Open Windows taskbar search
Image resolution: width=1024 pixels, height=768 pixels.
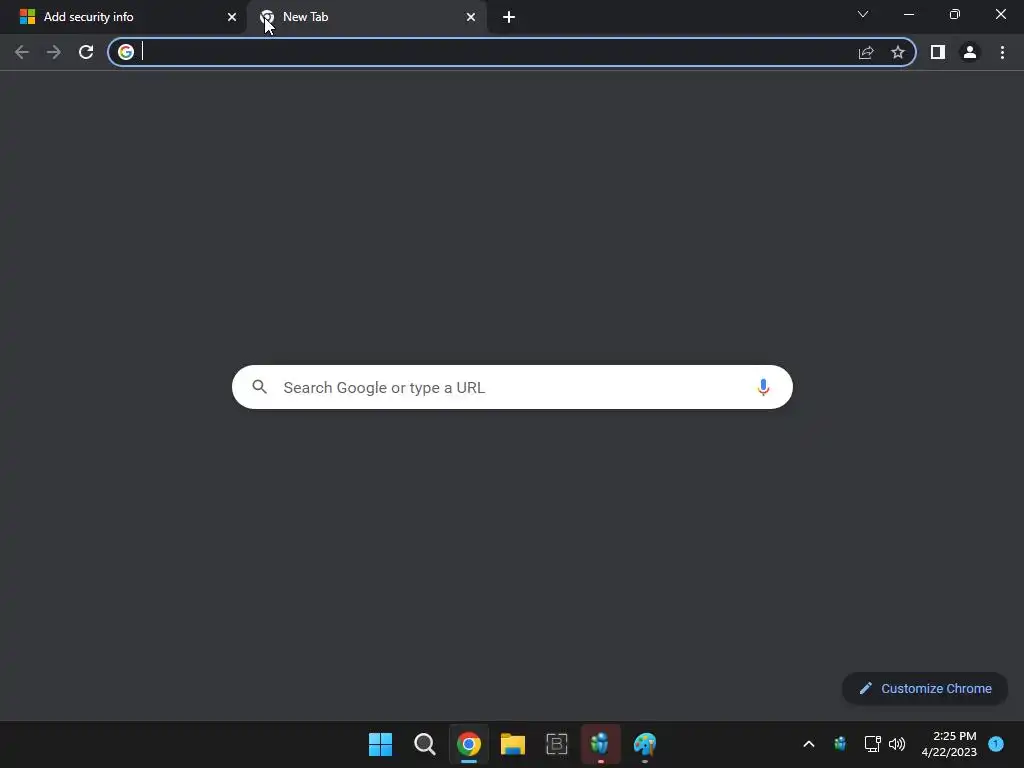coord(424,744)
